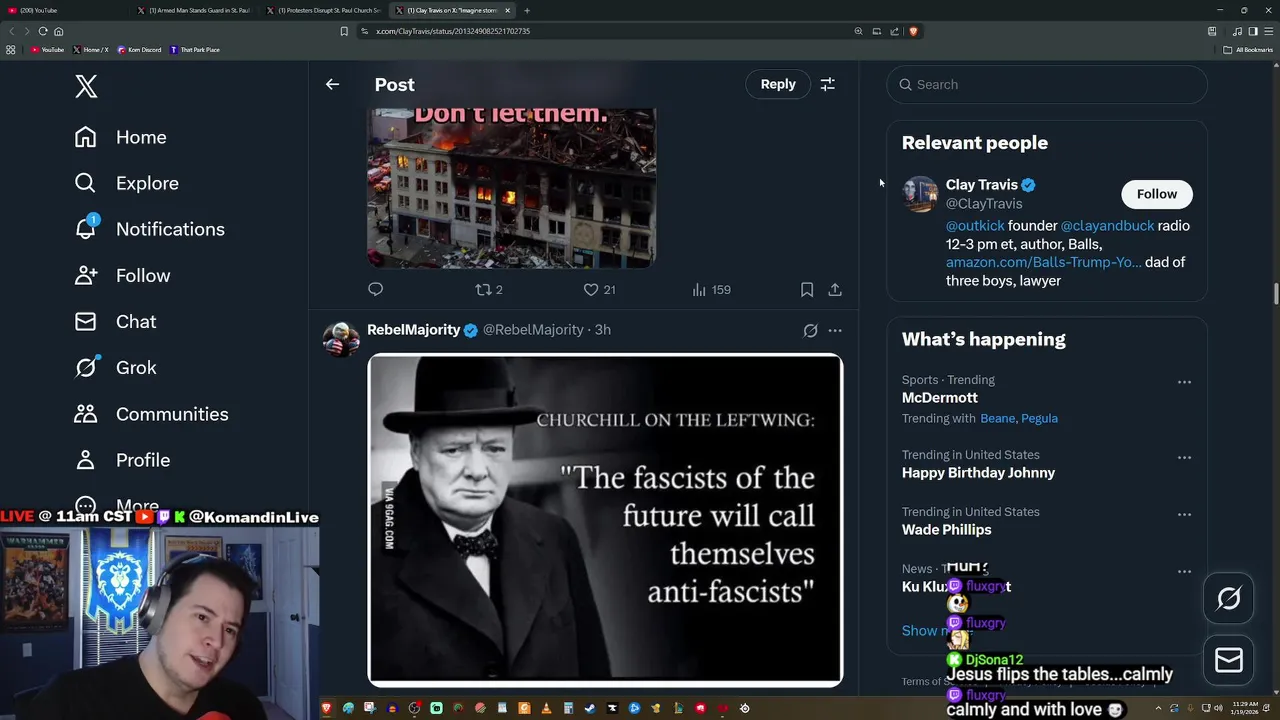Open the Kom Discord bookmark
Viewport: 1280px width, 720px height.
(x=139, y=50)
